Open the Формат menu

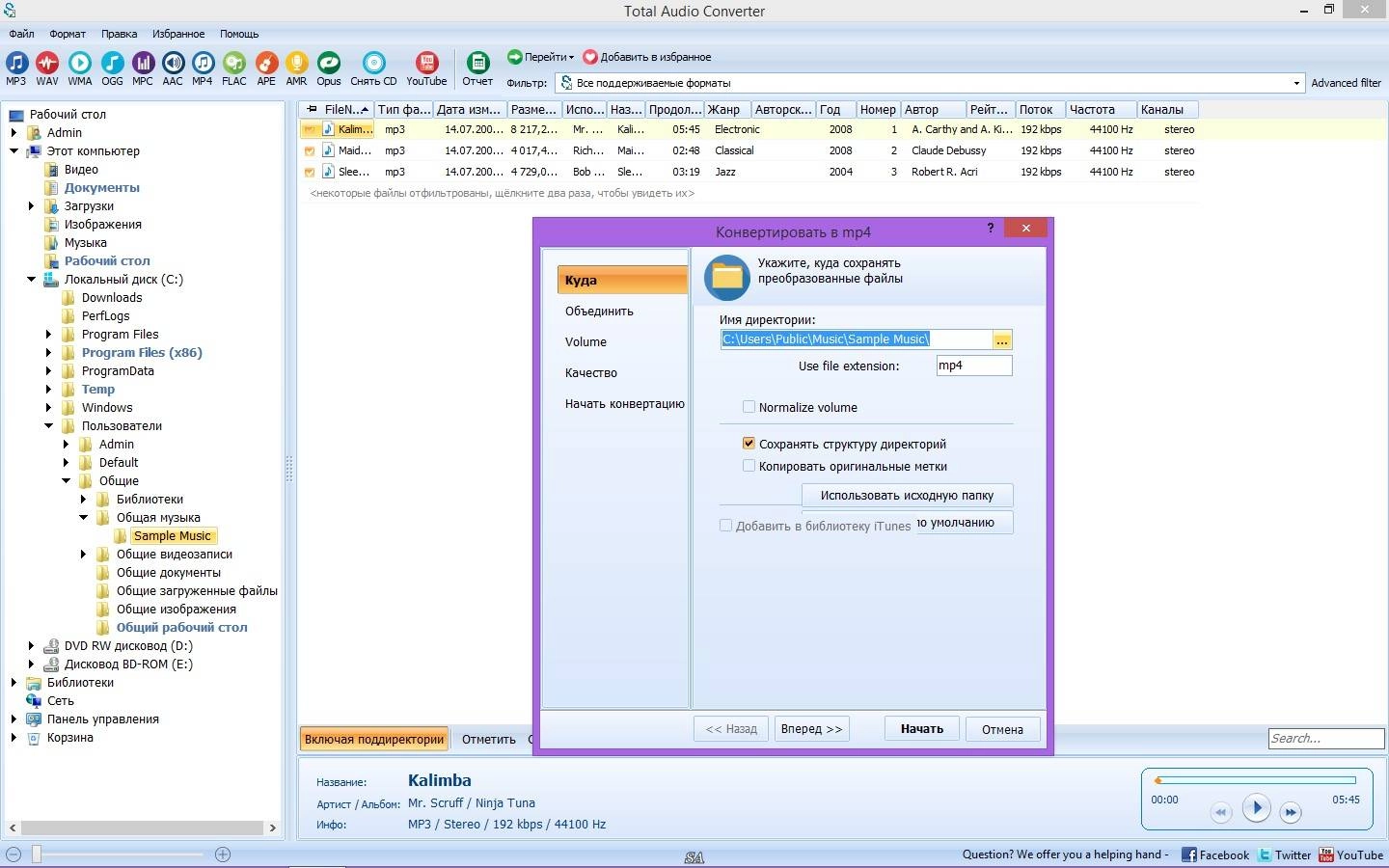pyautogui.click(x=68, y=34)
